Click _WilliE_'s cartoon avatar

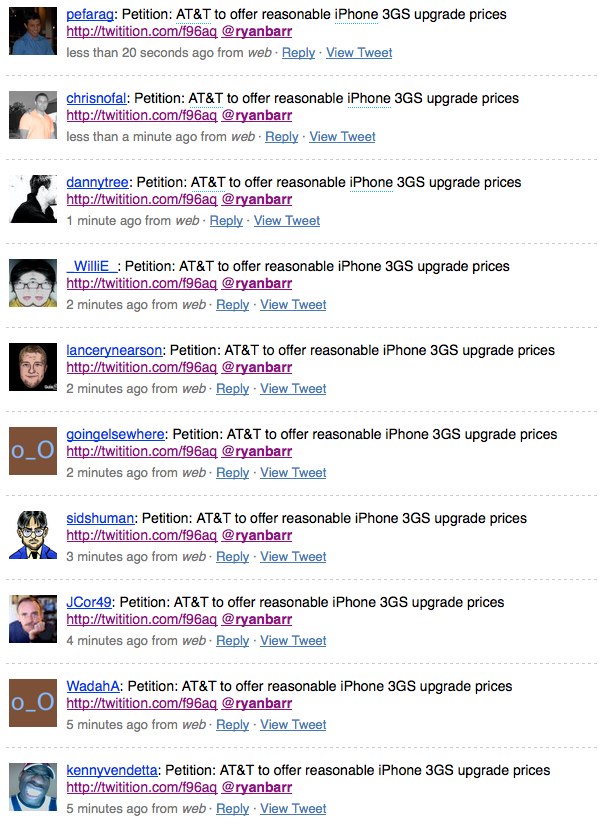[33, 283]
